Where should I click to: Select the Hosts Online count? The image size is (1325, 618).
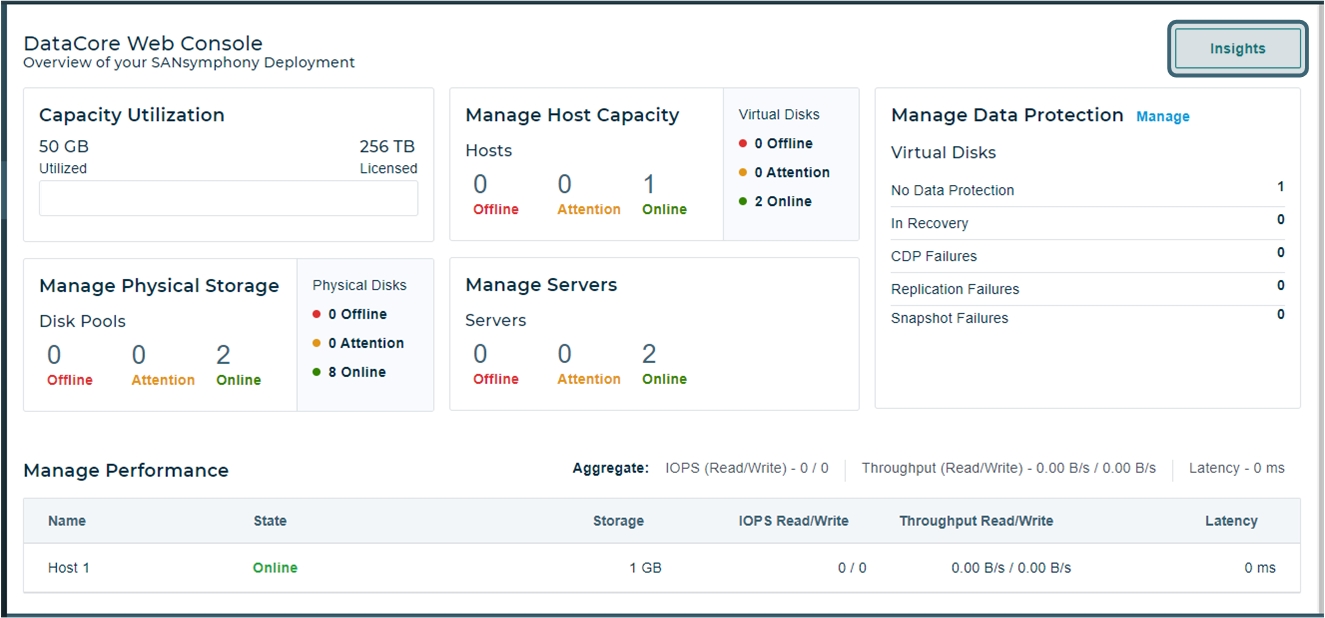[650, 185]
